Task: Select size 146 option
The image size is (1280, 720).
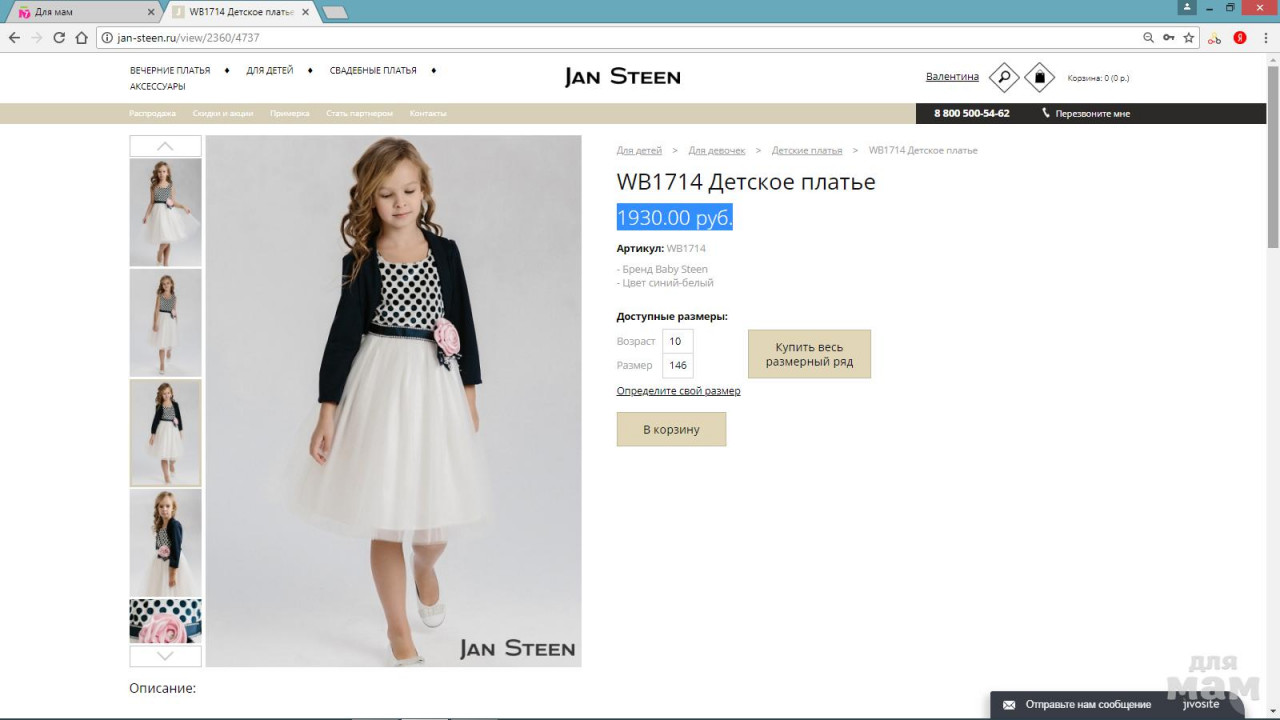Action: coord(678,366)
